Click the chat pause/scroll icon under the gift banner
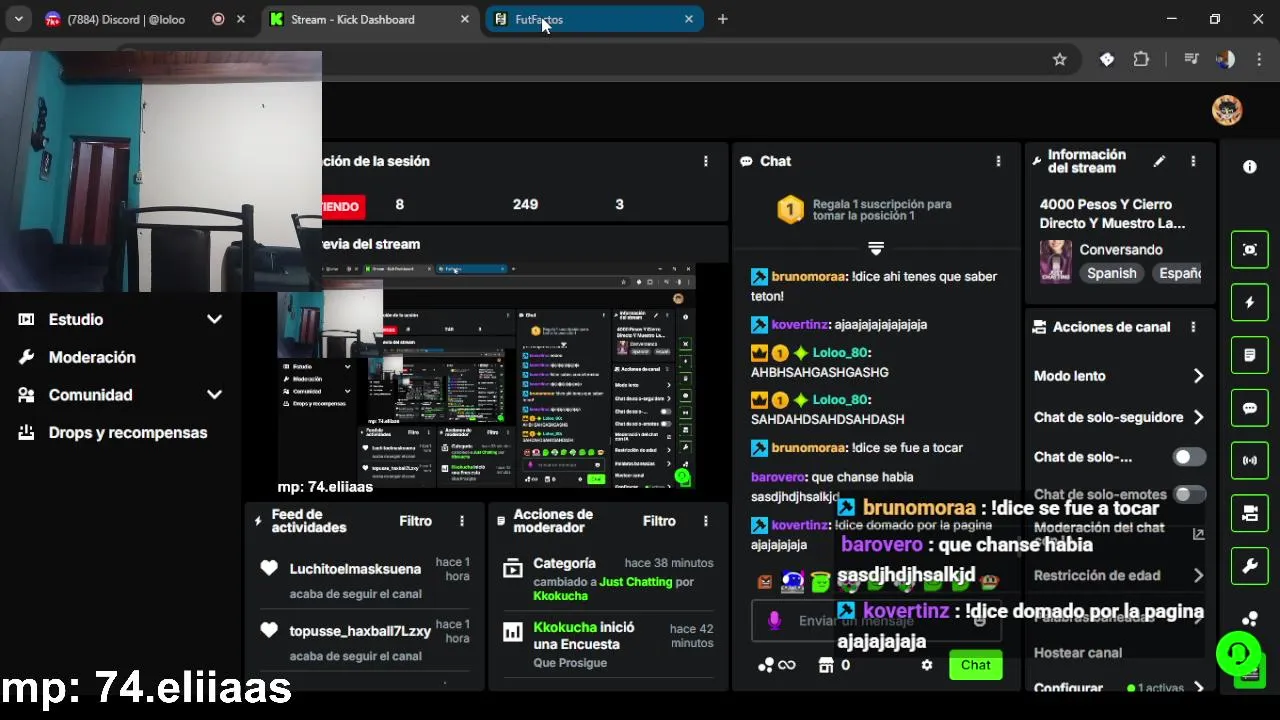The image size is (1280, 720). tap(876, 248)
